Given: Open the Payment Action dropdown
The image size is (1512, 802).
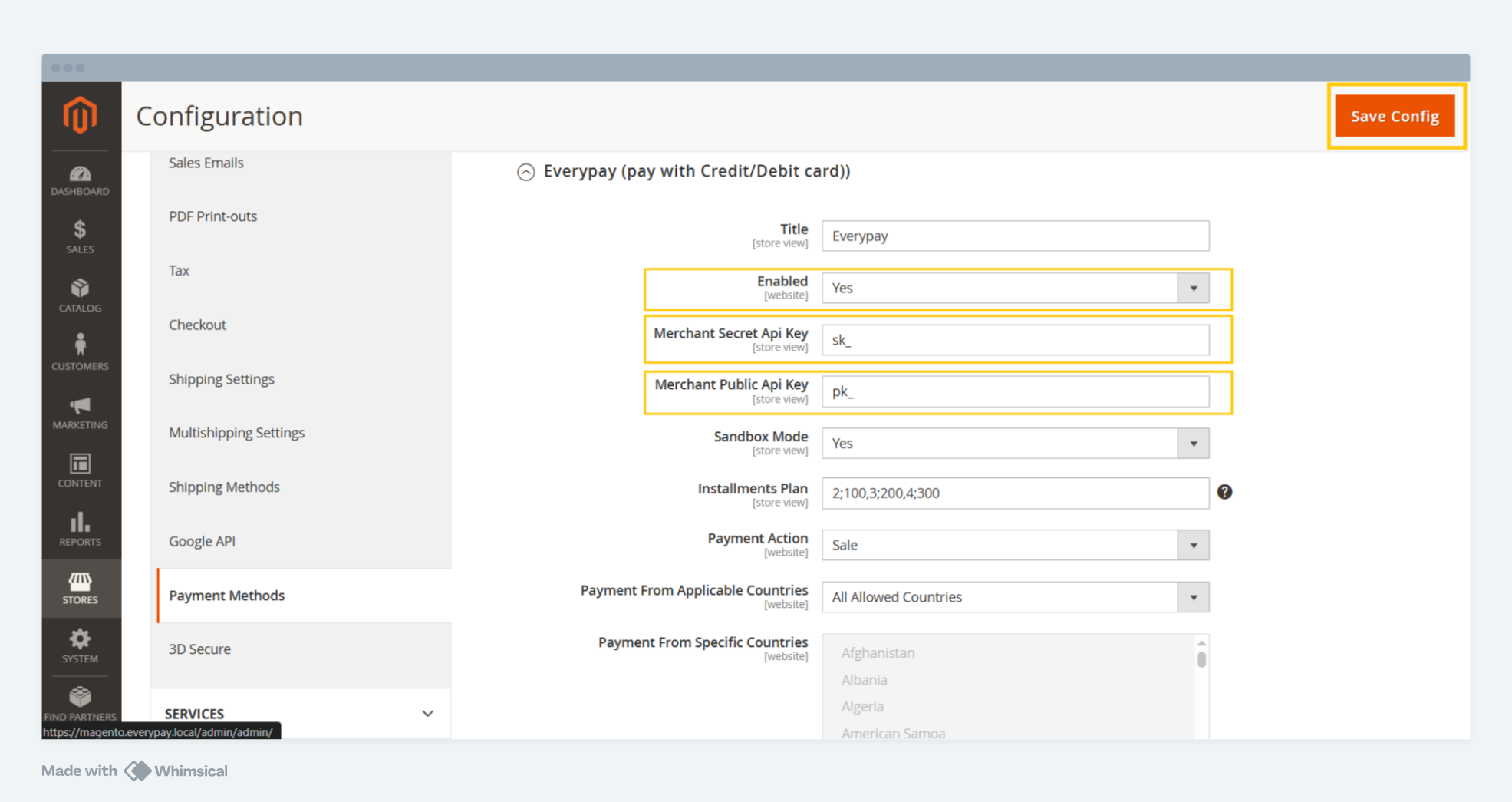Looking at the screenshot, I should [1015, 545].
